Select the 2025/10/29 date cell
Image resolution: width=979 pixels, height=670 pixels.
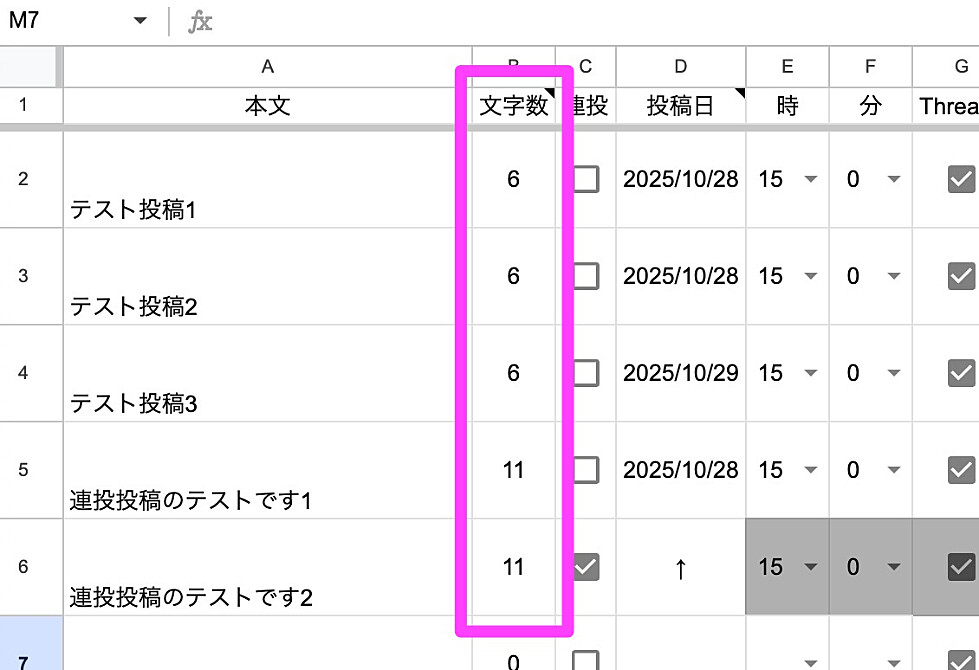680,373
